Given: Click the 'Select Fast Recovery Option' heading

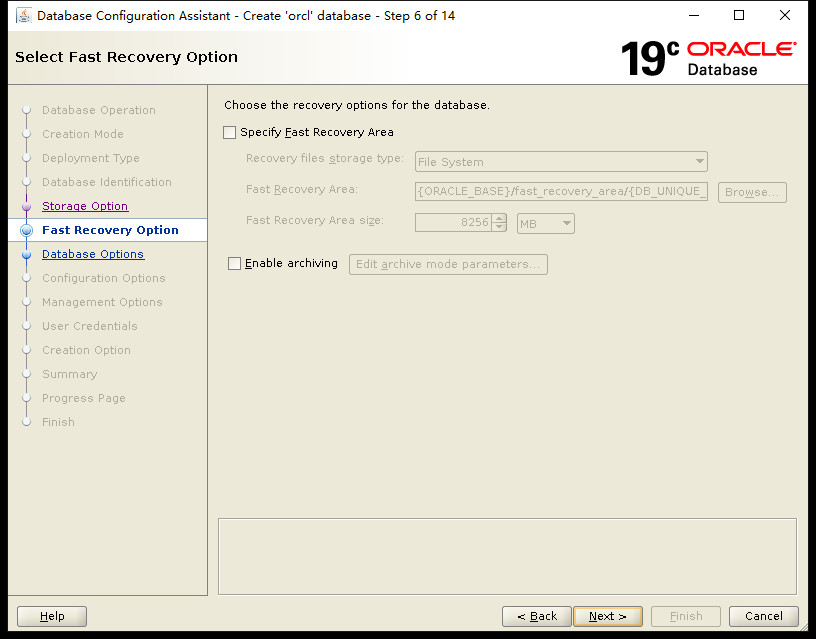Looking at the screenshot, I should [x=126, y=57].
